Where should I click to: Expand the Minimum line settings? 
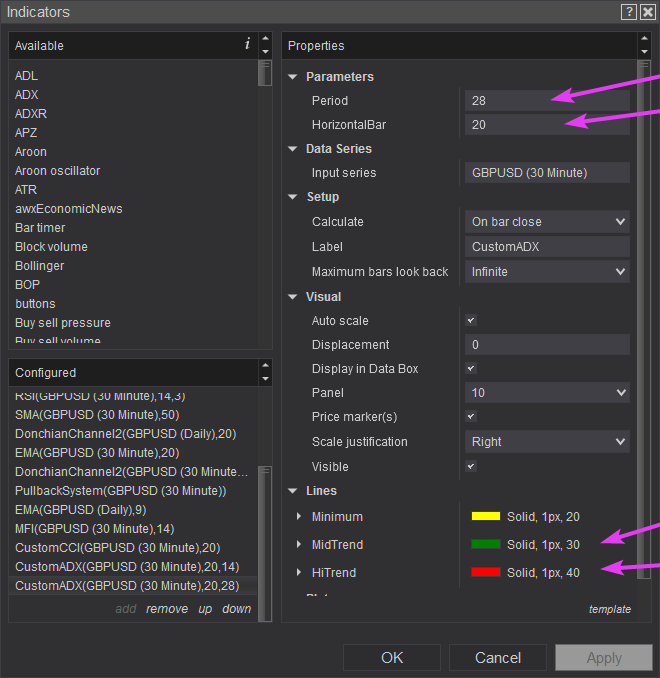click(299, 516)
